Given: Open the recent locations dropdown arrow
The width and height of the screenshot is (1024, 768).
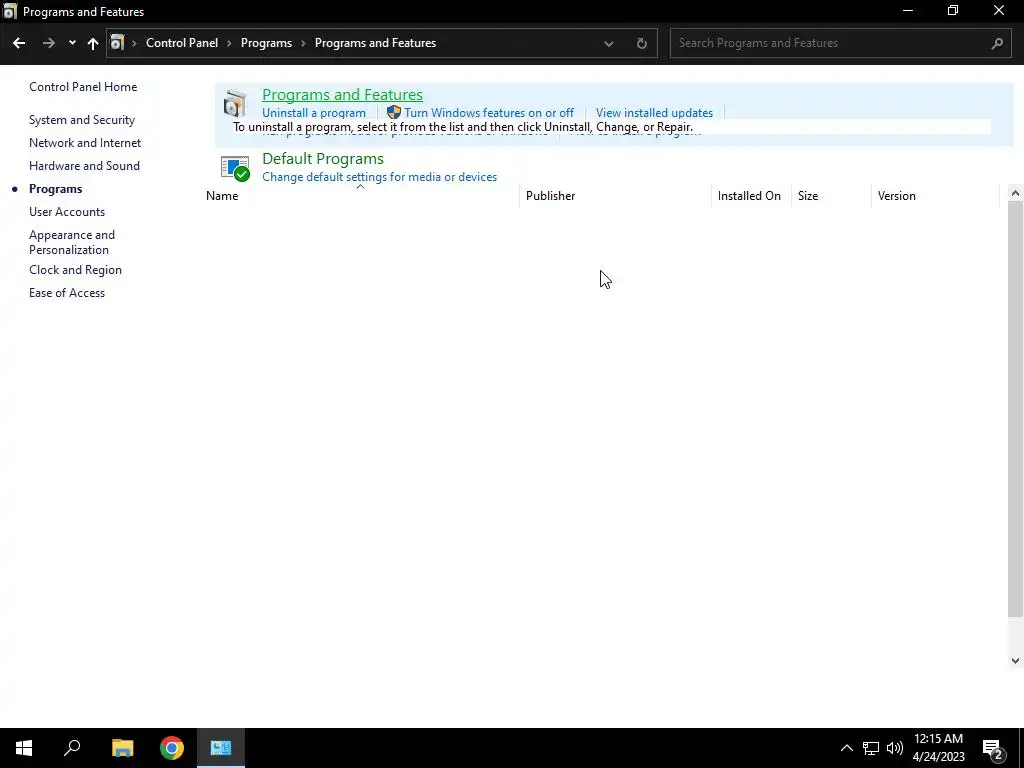Looking at the screenshot, I should 72,43.
